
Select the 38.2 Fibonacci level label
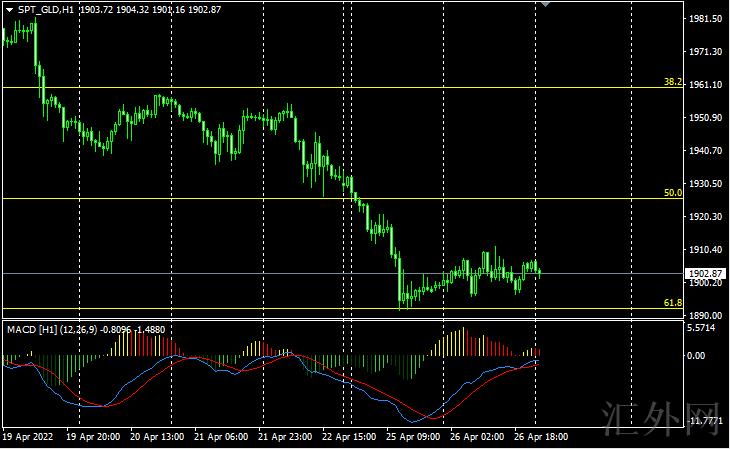[673, 81]
